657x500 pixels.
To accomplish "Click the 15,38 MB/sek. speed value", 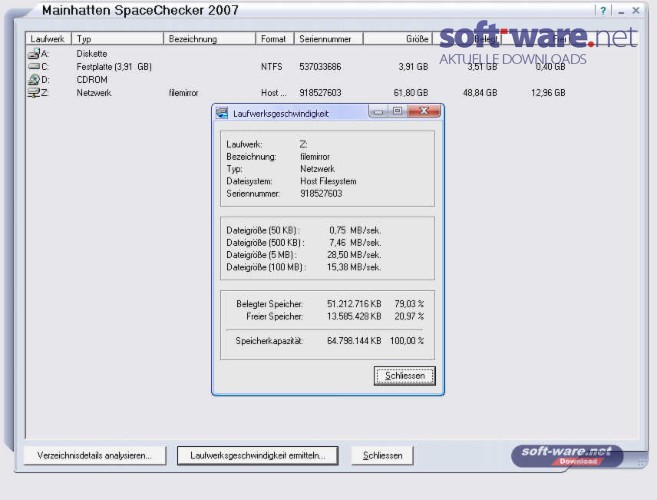I will pos(354,267).
